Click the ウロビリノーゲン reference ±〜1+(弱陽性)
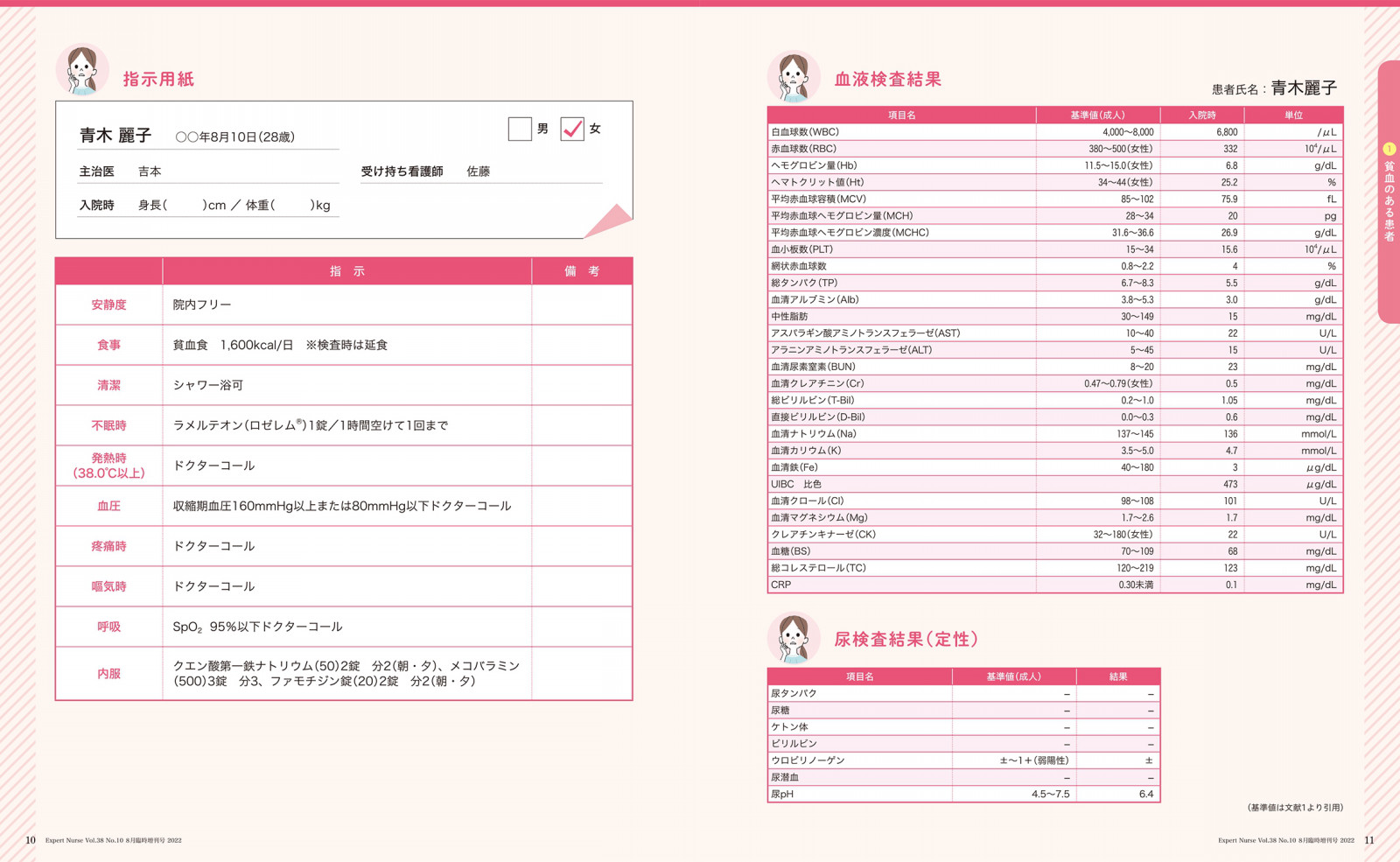The width and height of the screenshot is (1400, 862). coord(1034,760)
